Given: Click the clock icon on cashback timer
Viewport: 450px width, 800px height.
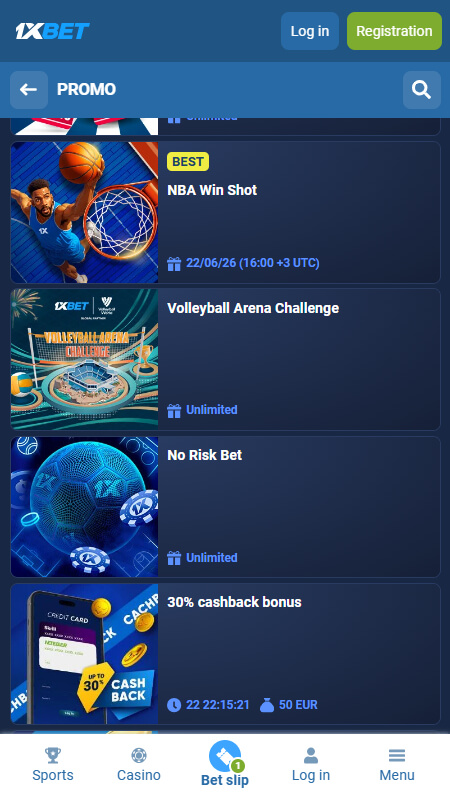Looking at the screenshot, I should point(174,705).
